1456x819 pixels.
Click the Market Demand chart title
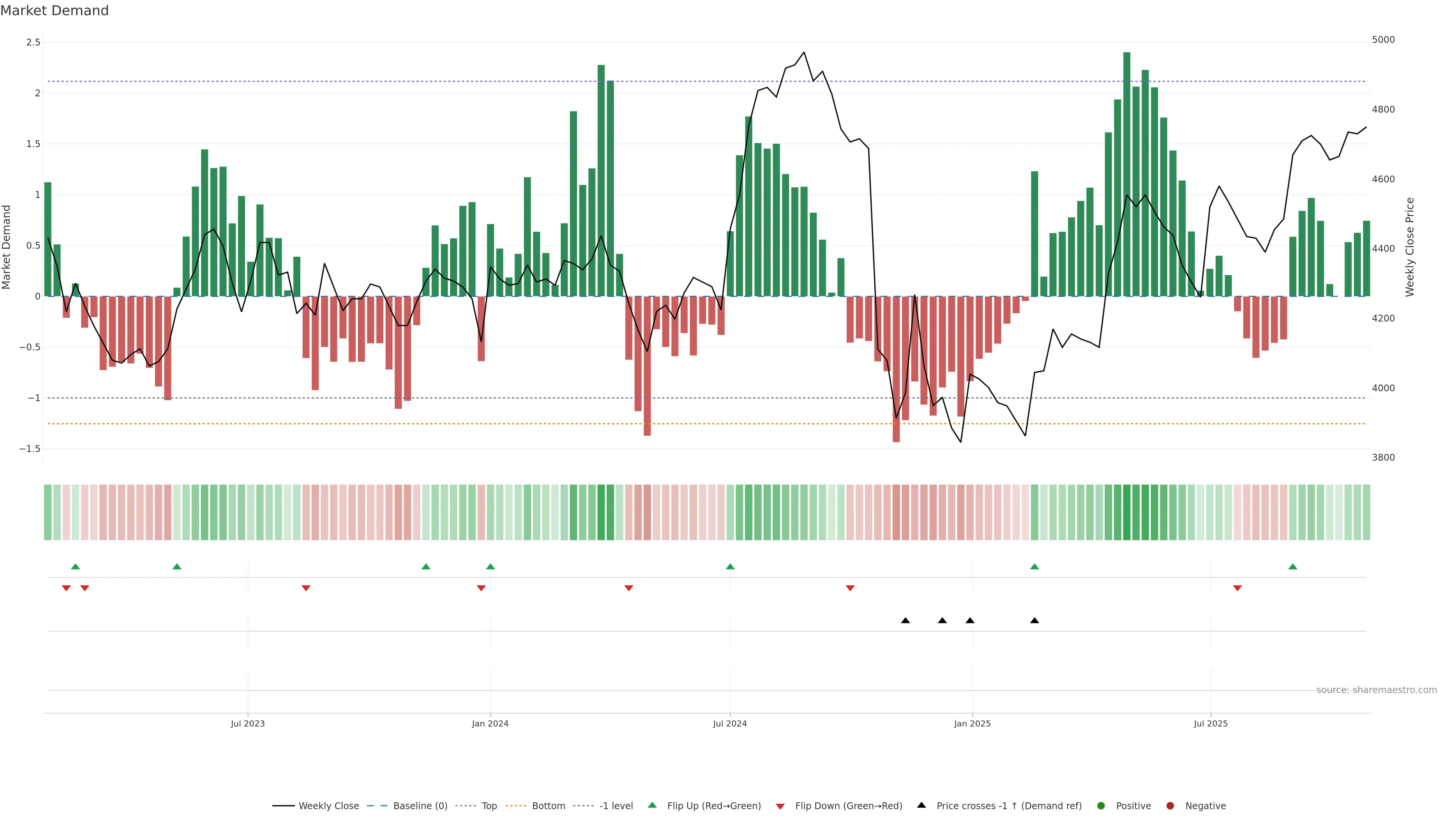pos(54,11)
